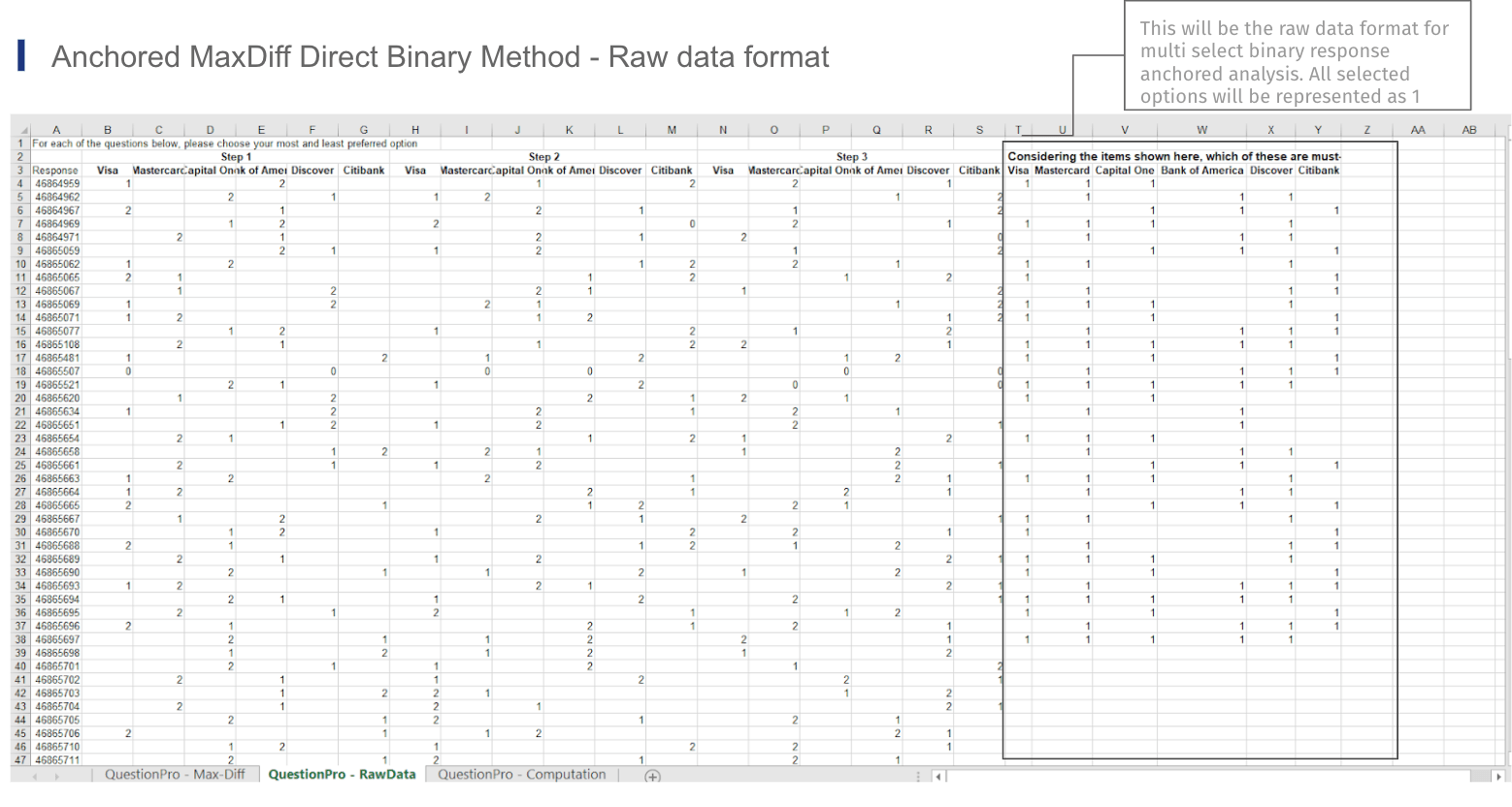
Task: Add a new sheet with the plus button
Action: point(653,776)
